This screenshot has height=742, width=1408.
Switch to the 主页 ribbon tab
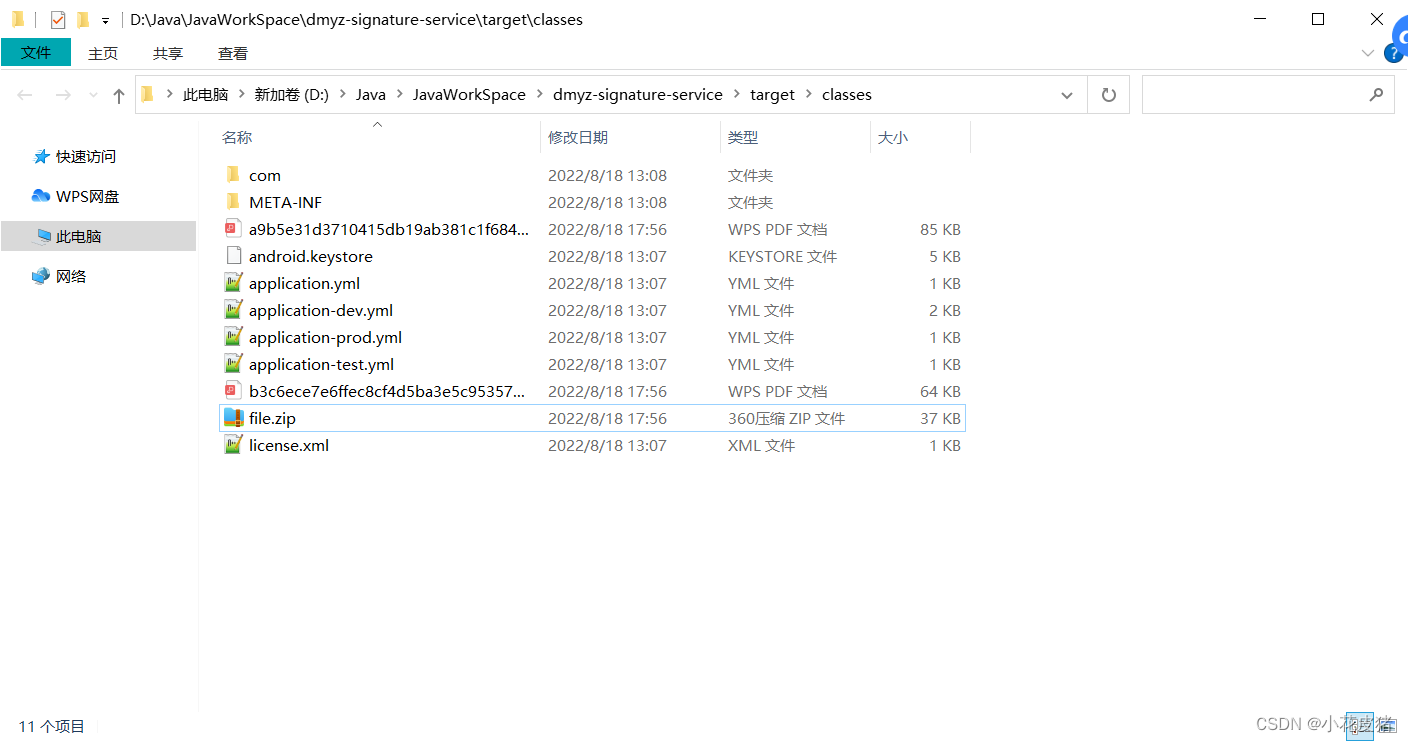coord(103,54)
